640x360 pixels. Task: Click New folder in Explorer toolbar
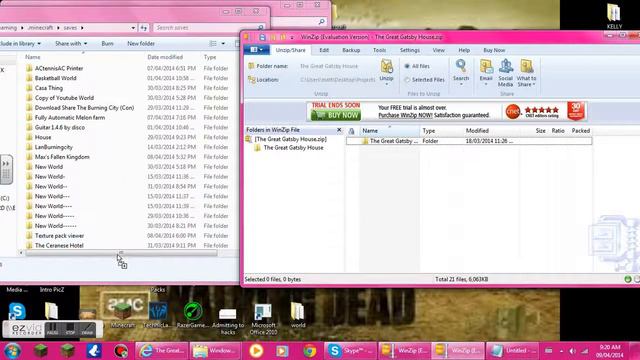pyautogui.click(x=141, y=43)
